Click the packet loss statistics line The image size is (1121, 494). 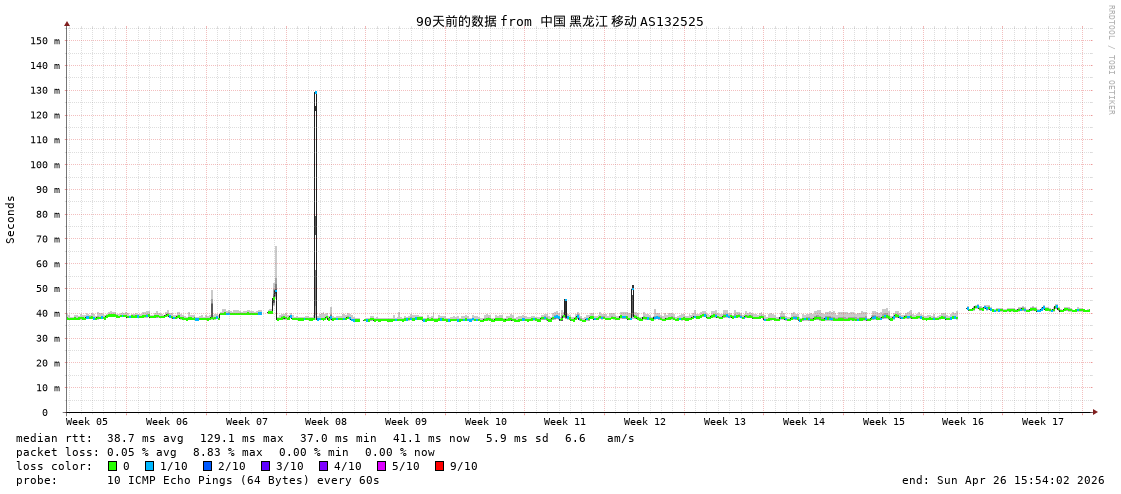pos(225,453)
